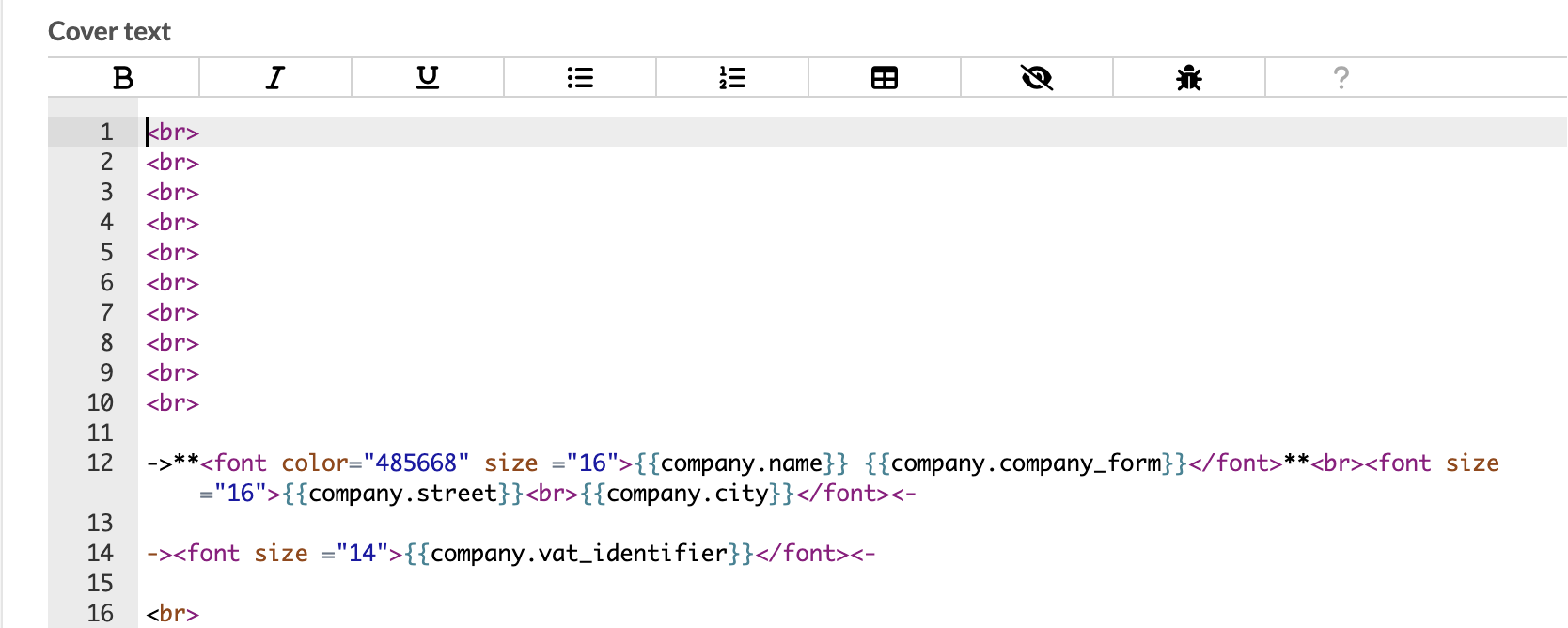This screenshot has height=628, width=1568.
Task: Click the color value "485668"
Action: click(x=416, y=463)
